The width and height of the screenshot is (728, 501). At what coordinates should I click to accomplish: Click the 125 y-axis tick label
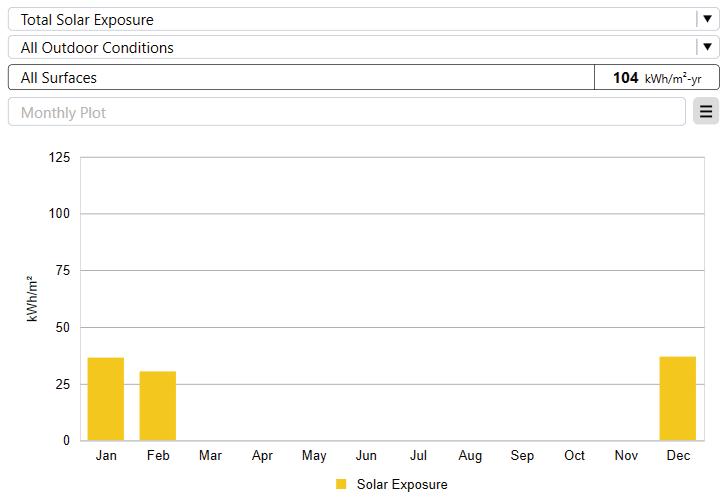click(59, 157)
